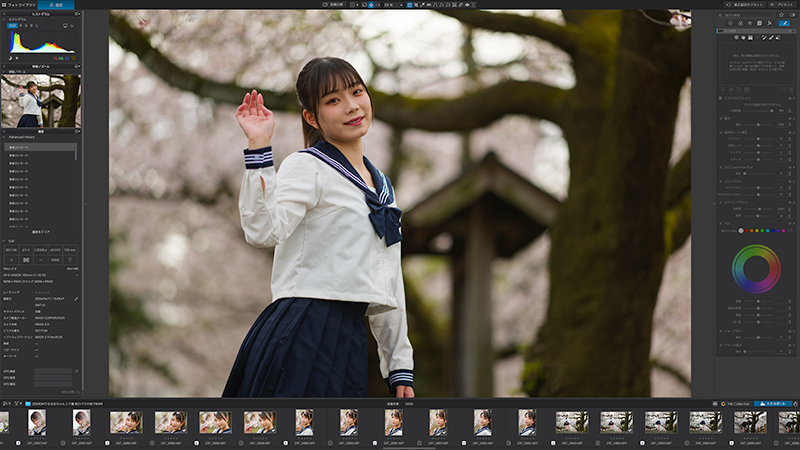Add a new mask with the plus icon
The height and width of the screenshot is (450, 800).
(x=723, y=90)
